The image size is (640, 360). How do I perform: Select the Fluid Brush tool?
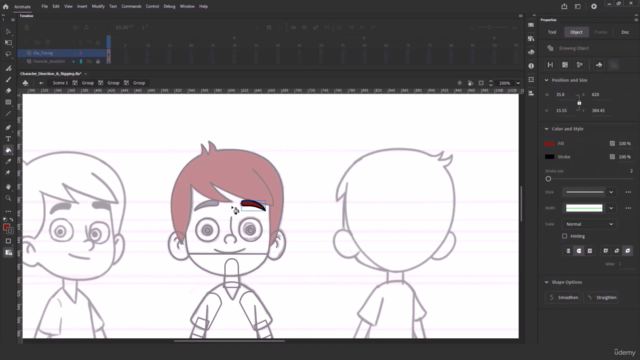click(8, 68)
